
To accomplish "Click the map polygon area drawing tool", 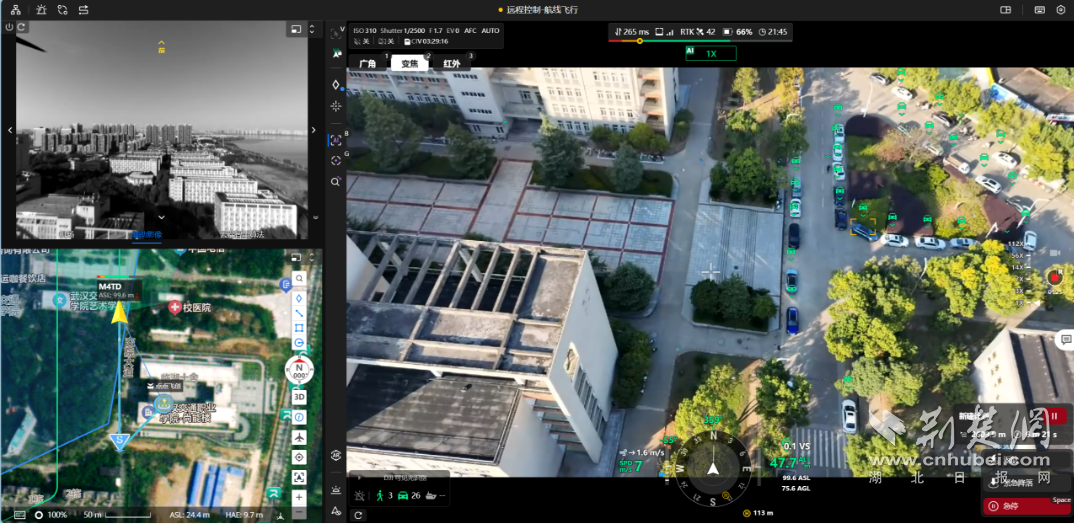I will [299, 327].
